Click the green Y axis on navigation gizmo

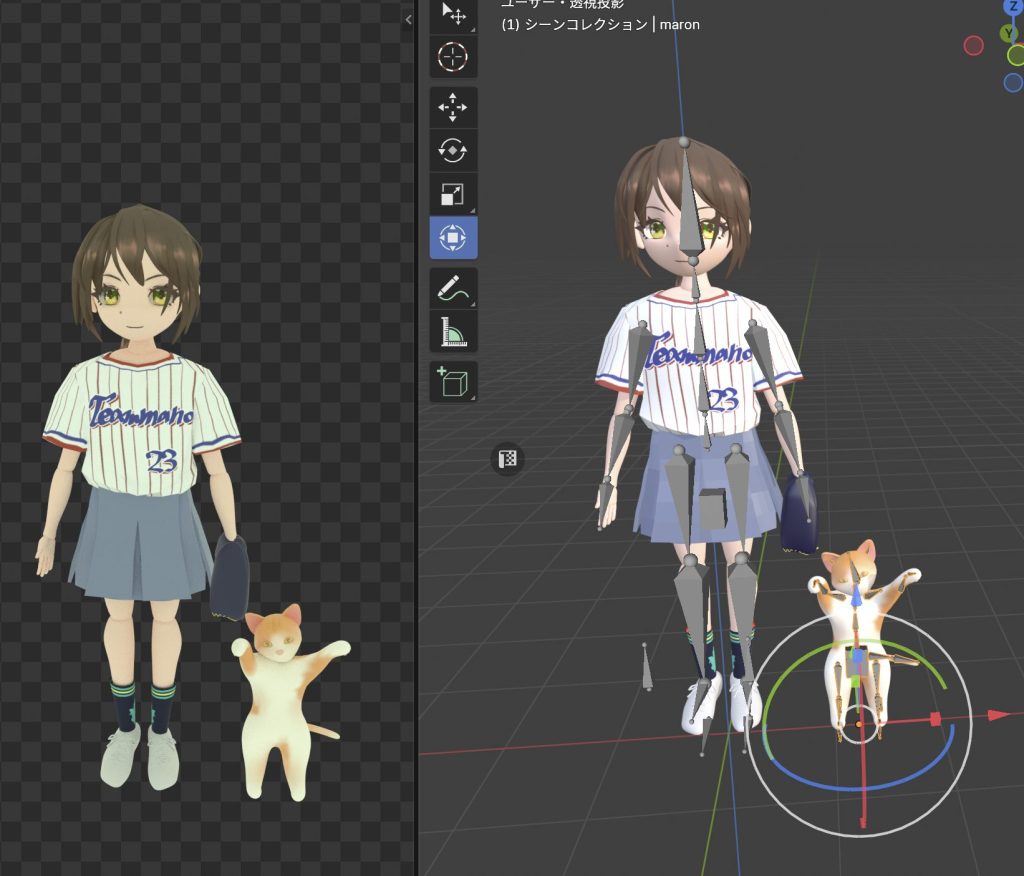[x=1008, y=34]
